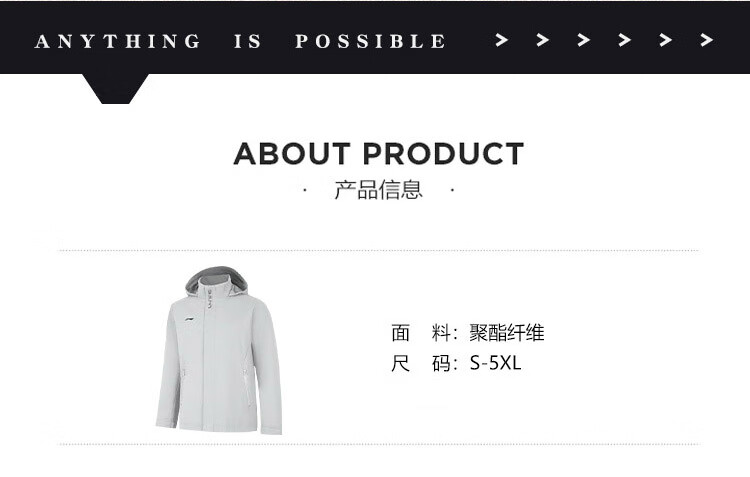Click the 产品信息 subtitle text
This screenshot has height=477, width=750.
pyautogui.click(x=378, y=190)
